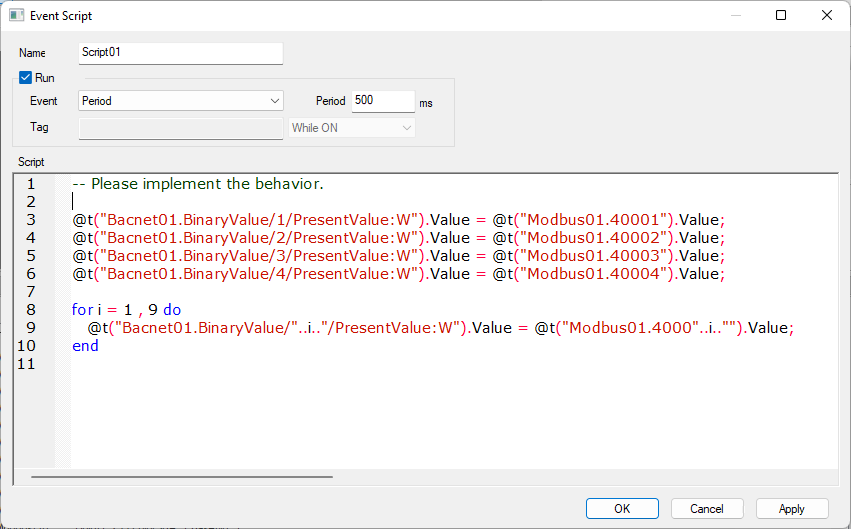Click the "for i = 1 , 9 do" line
Image resolution: width=851 pixels, height=529 pixels.
126,310
